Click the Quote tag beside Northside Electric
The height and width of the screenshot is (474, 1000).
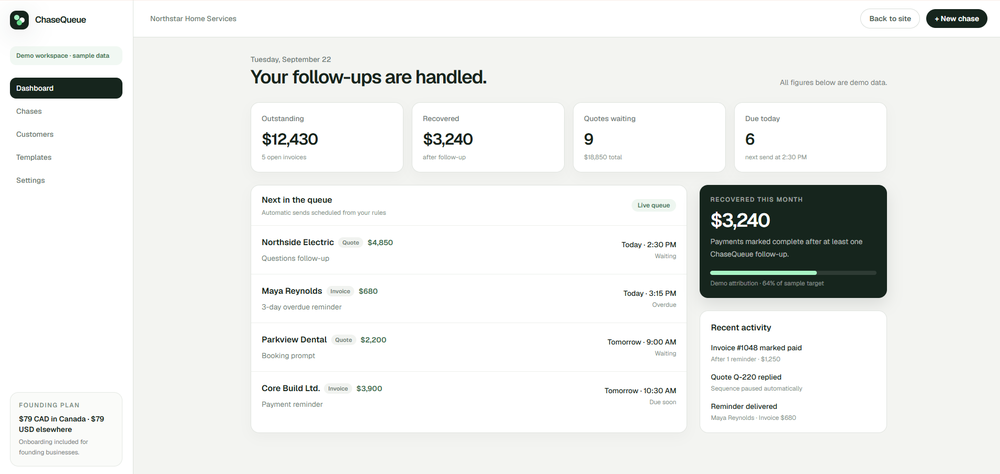point(351,242)
